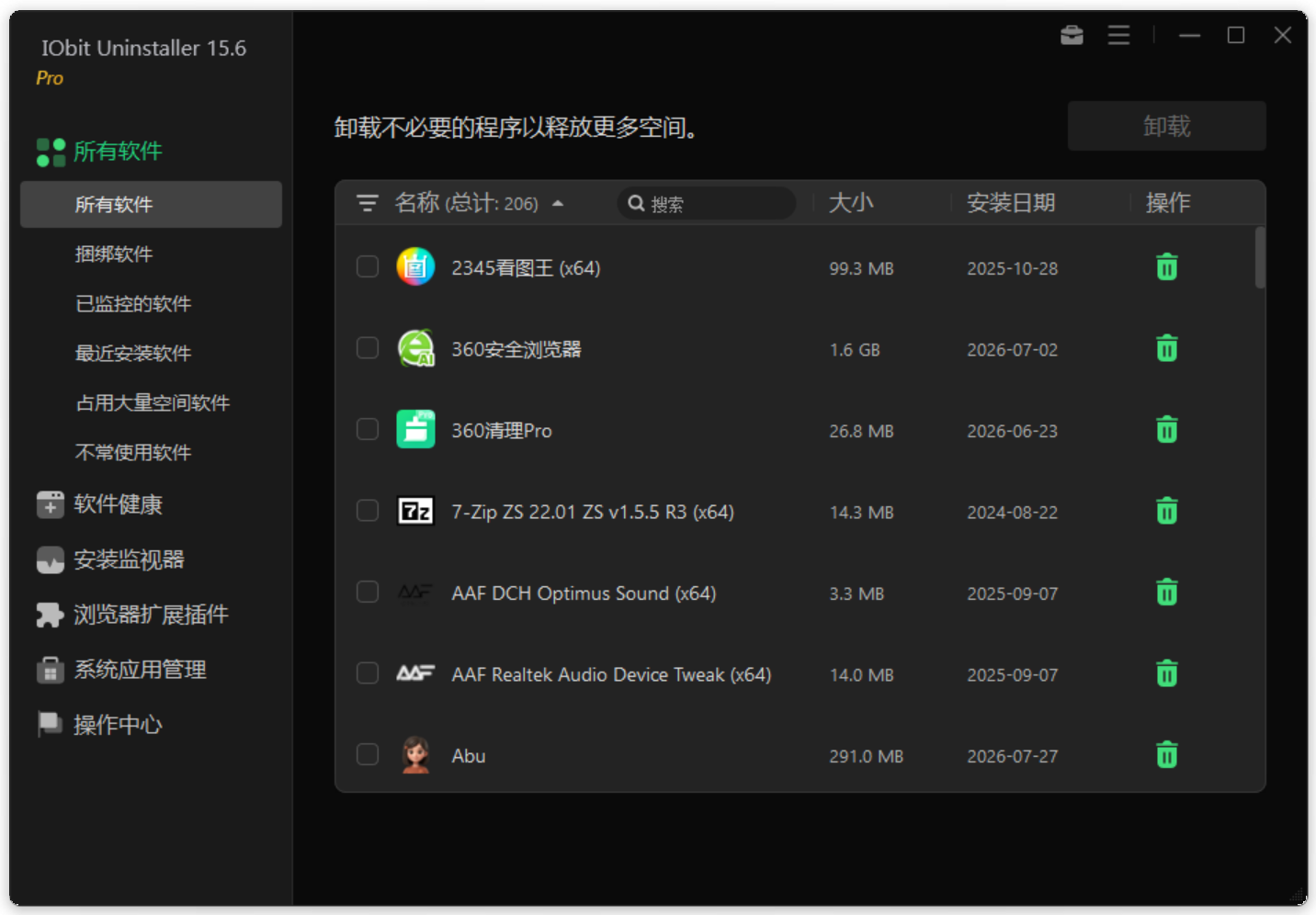Open the toolbox briefcase icon in title bar

tap(1072, 35)
